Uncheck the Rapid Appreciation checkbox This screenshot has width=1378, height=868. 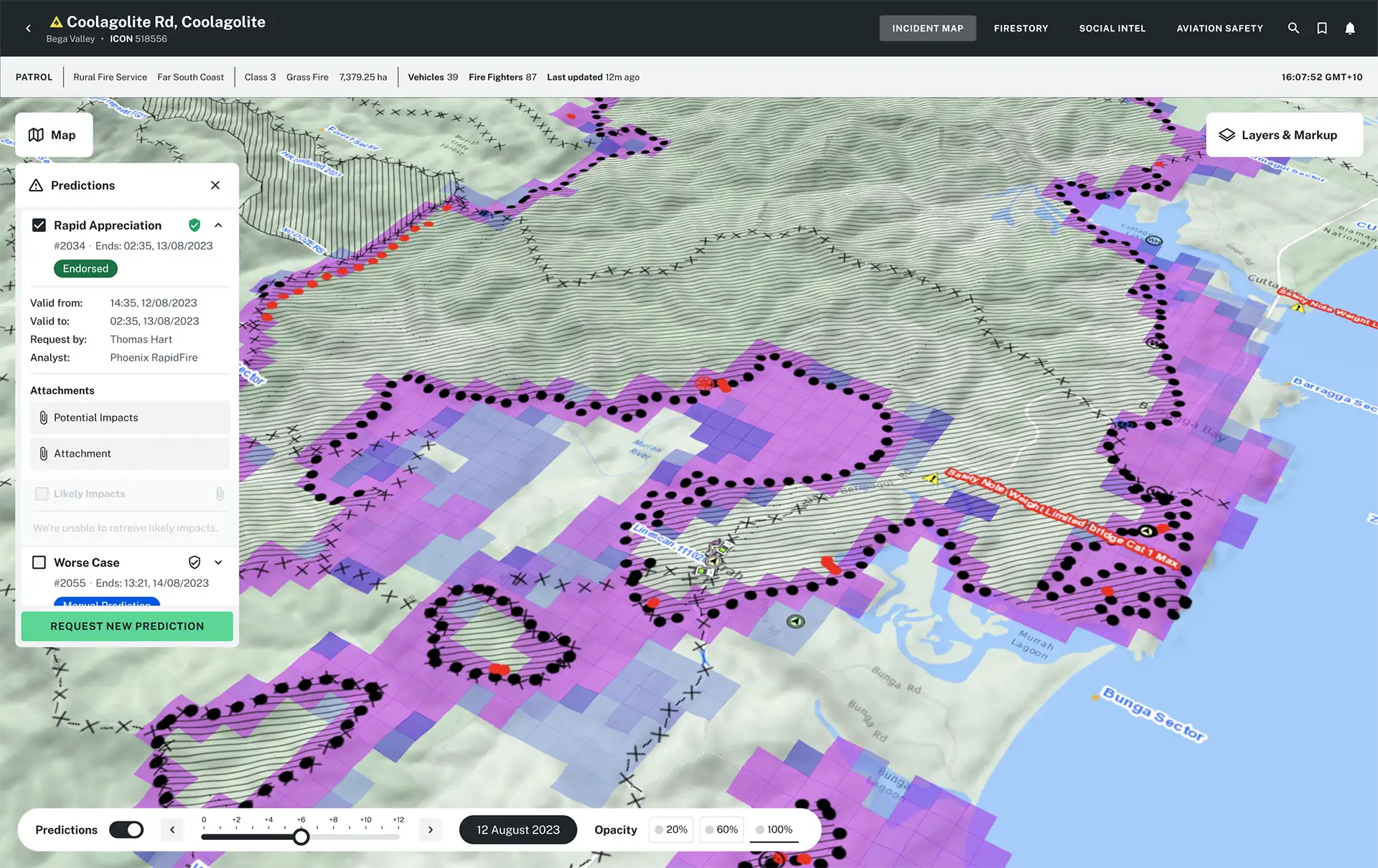[x=39, y=225]
